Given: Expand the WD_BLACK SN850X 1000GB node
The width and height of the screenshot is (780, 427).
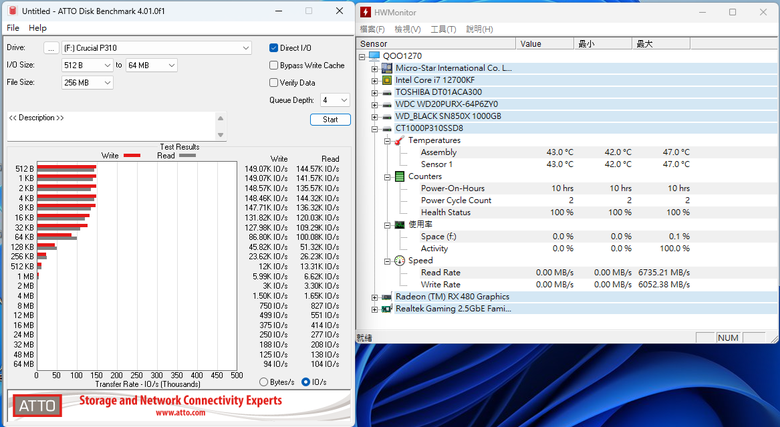Looking at the screenshot, I should pos(374,116).
